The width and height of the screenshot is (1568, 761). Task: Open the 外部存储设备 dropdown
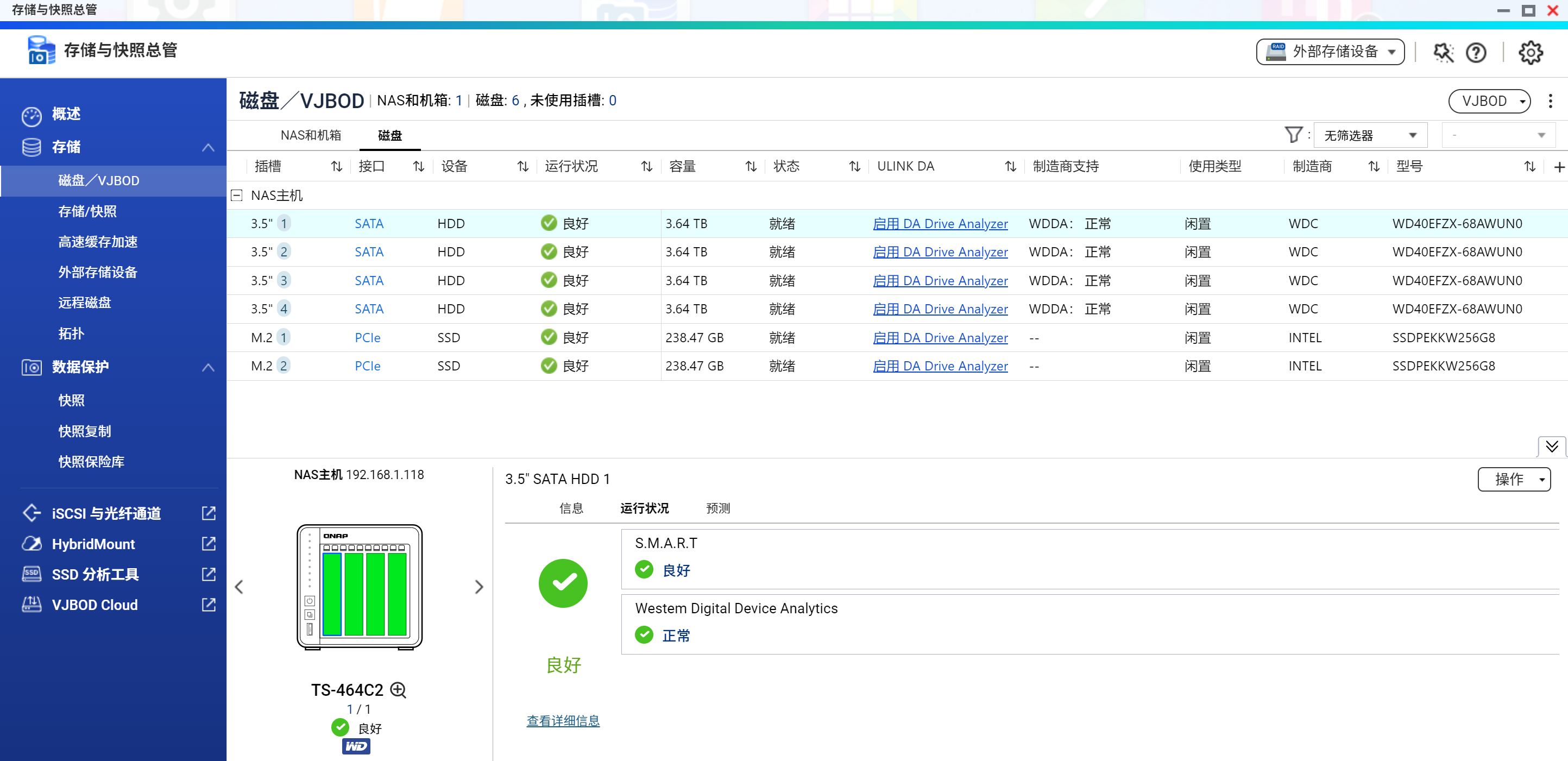tap(1330, 52)
